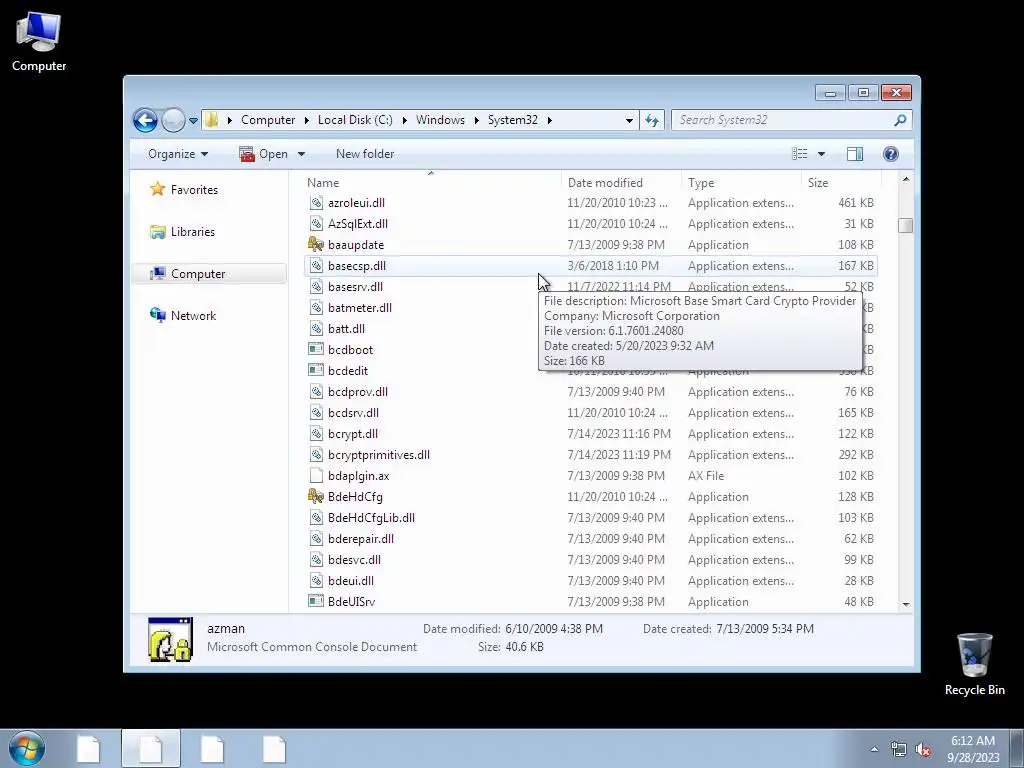The width and height of the screenshot is (1024, 768).
Task: Expand the address bar previous locations dropdown
Action: pos(629,120)
